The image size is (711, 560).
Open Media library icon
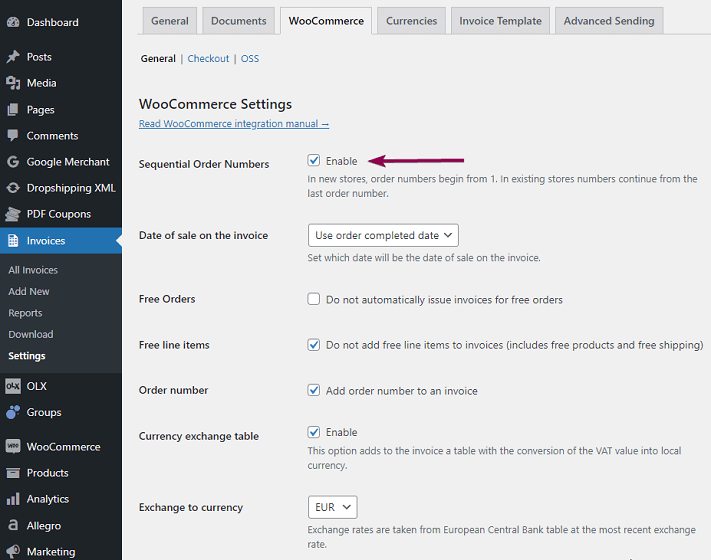pos(13,83)
